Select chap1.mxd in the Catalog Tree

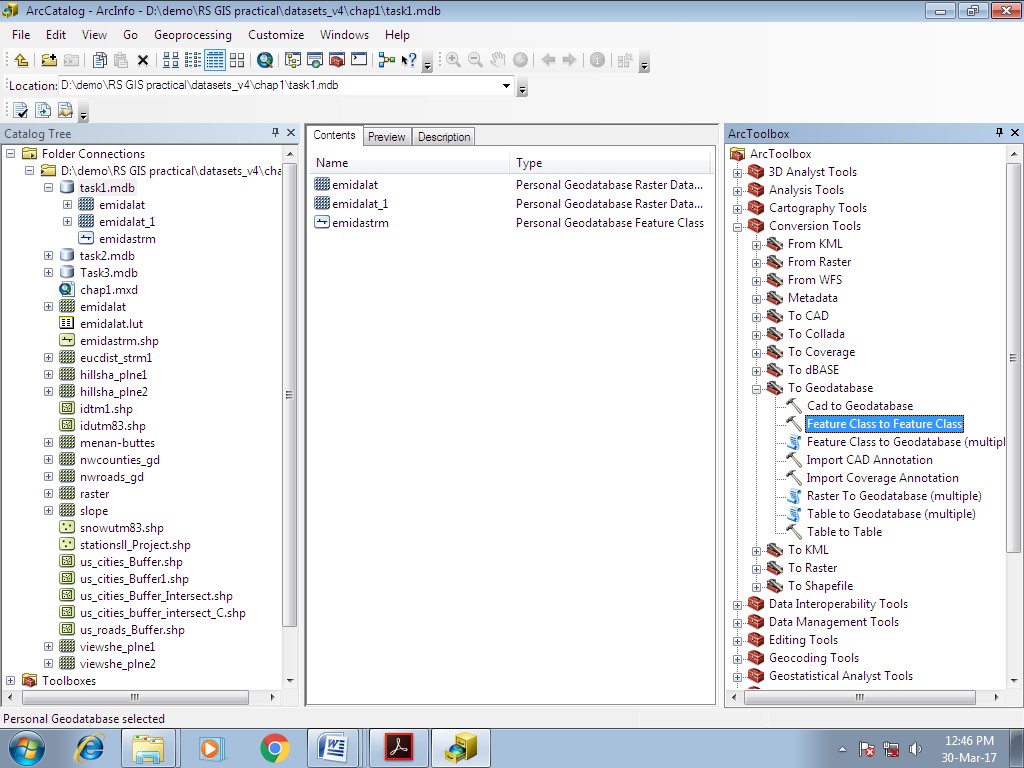108,289
